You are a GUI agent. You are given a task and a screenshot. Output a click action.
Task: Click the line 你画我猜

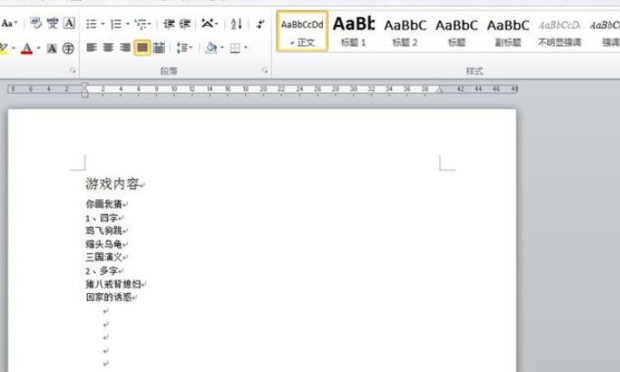point(104,204)
